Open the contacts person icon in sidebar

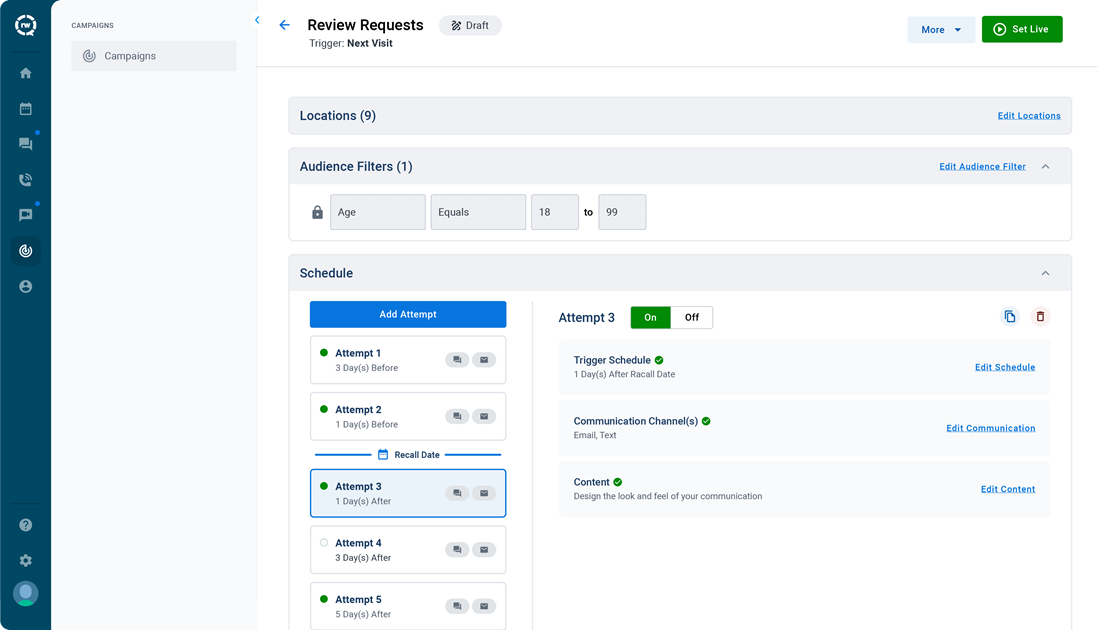(25, 287)
